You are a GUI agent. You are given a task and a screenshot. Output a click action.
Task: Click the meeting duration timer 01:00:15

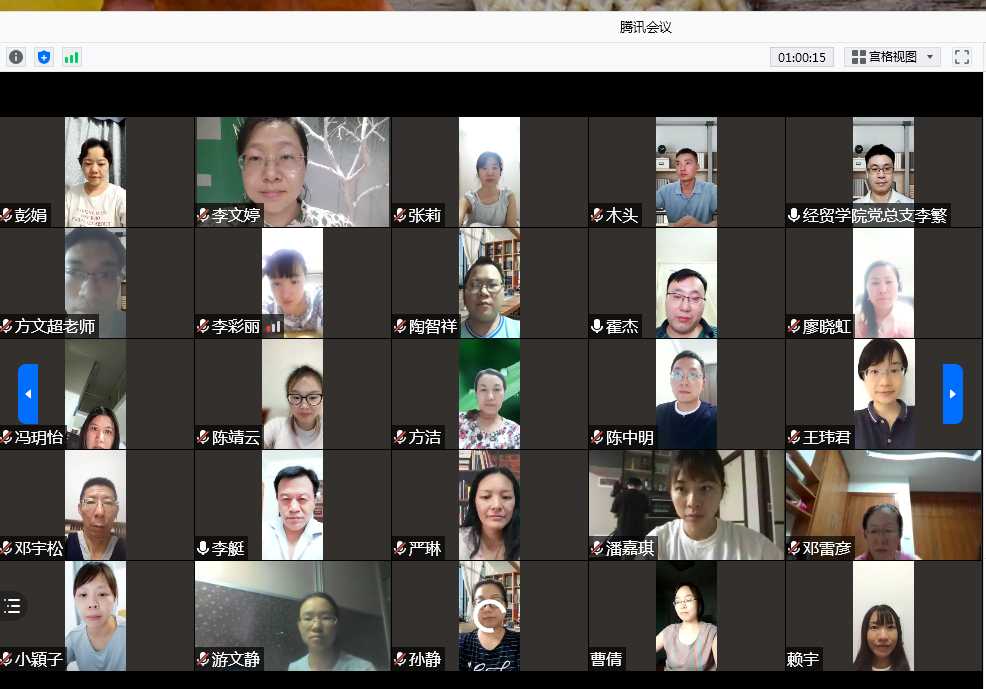coord(802,57)
